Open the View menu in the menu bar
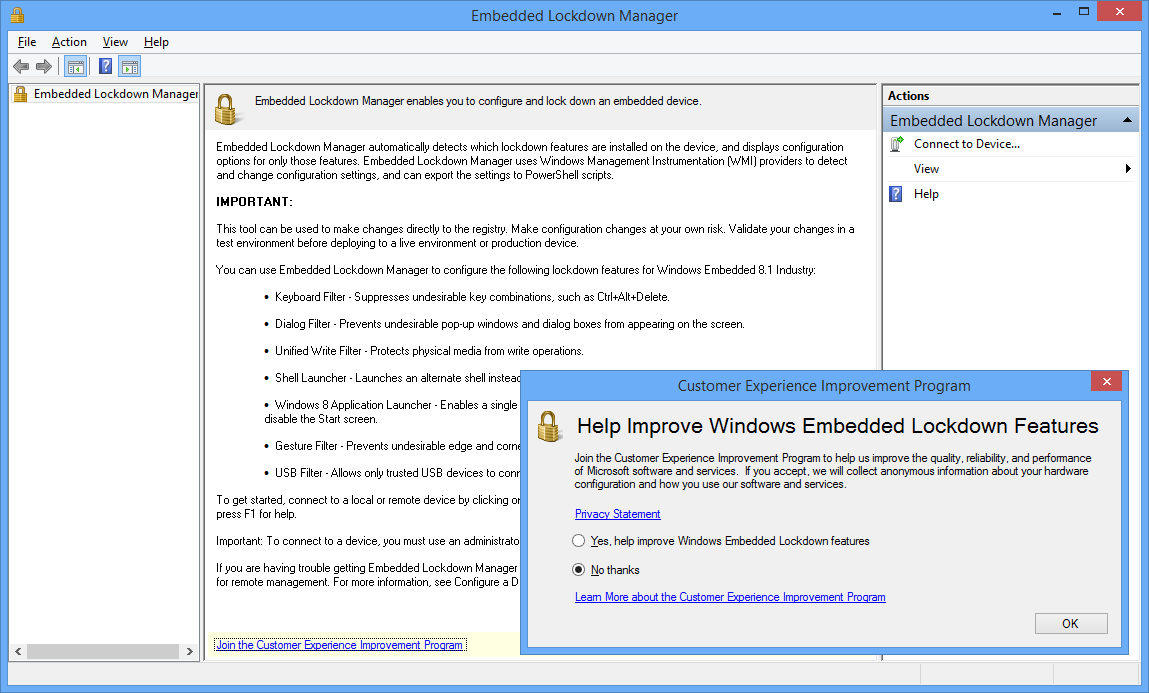 [115, 42]
